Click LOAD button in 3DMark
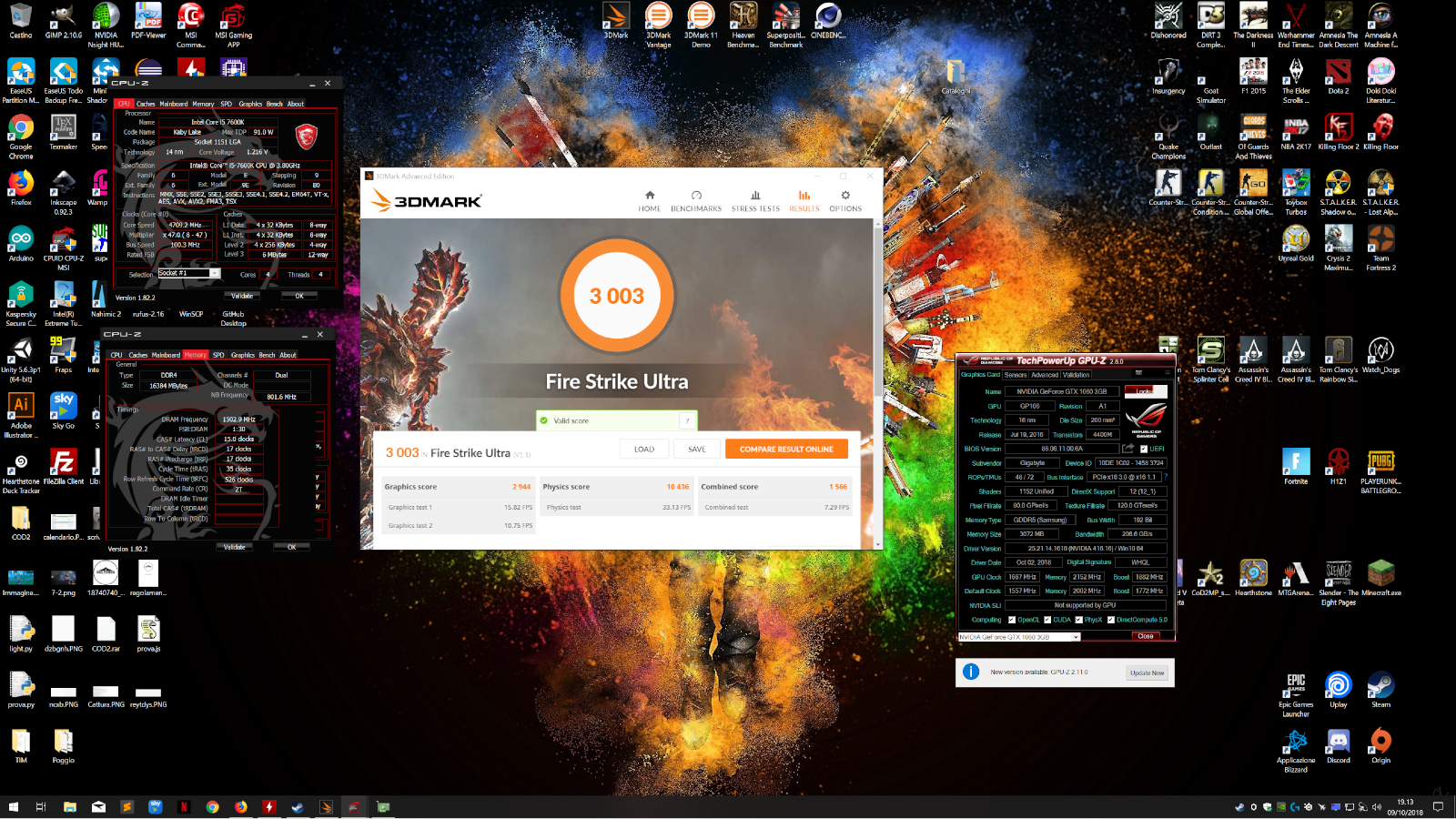Screen dimensions: 1456x819 644,449
